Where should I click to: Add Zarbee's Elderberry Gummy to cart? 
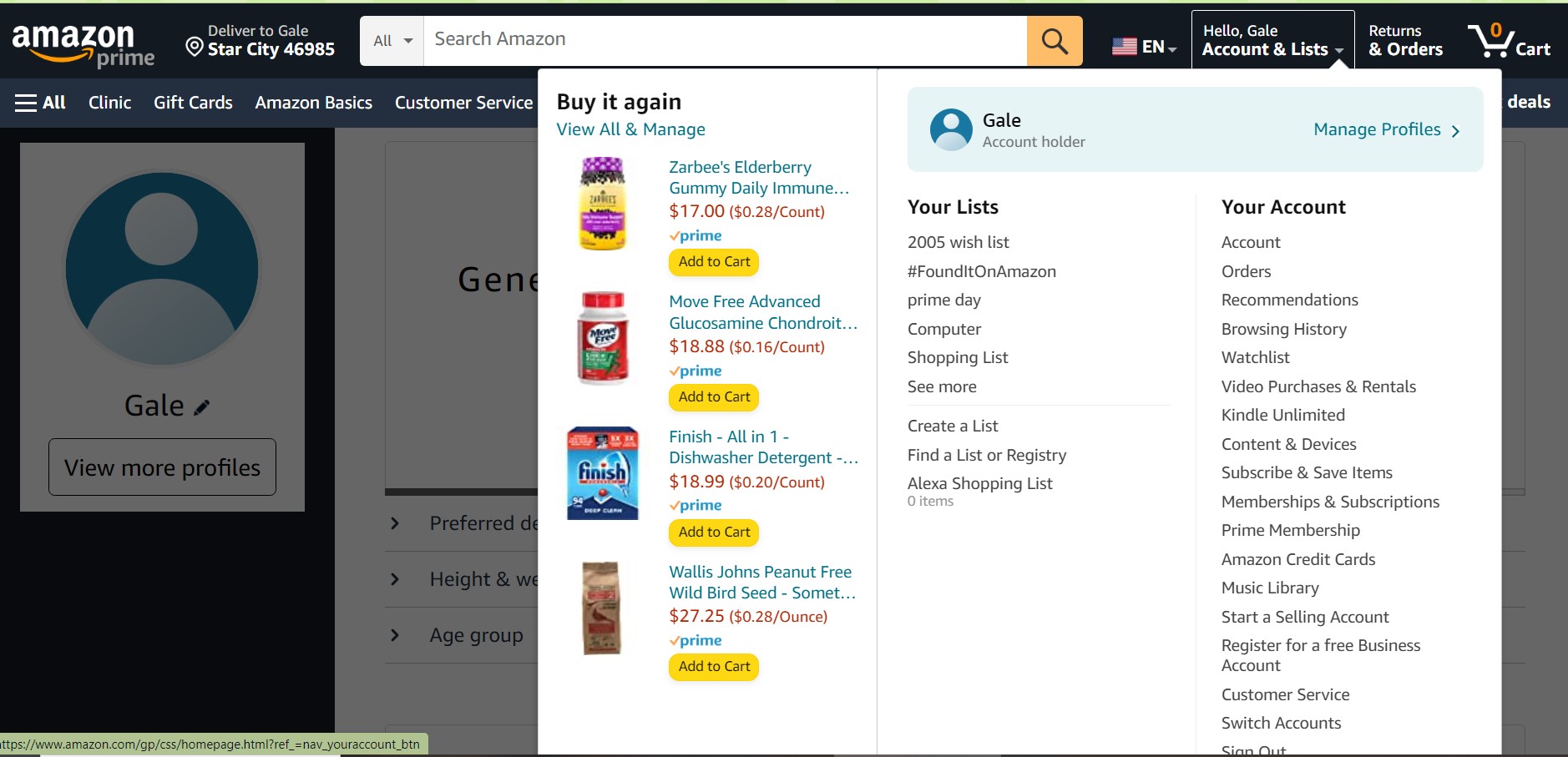(x=714, y=262)
